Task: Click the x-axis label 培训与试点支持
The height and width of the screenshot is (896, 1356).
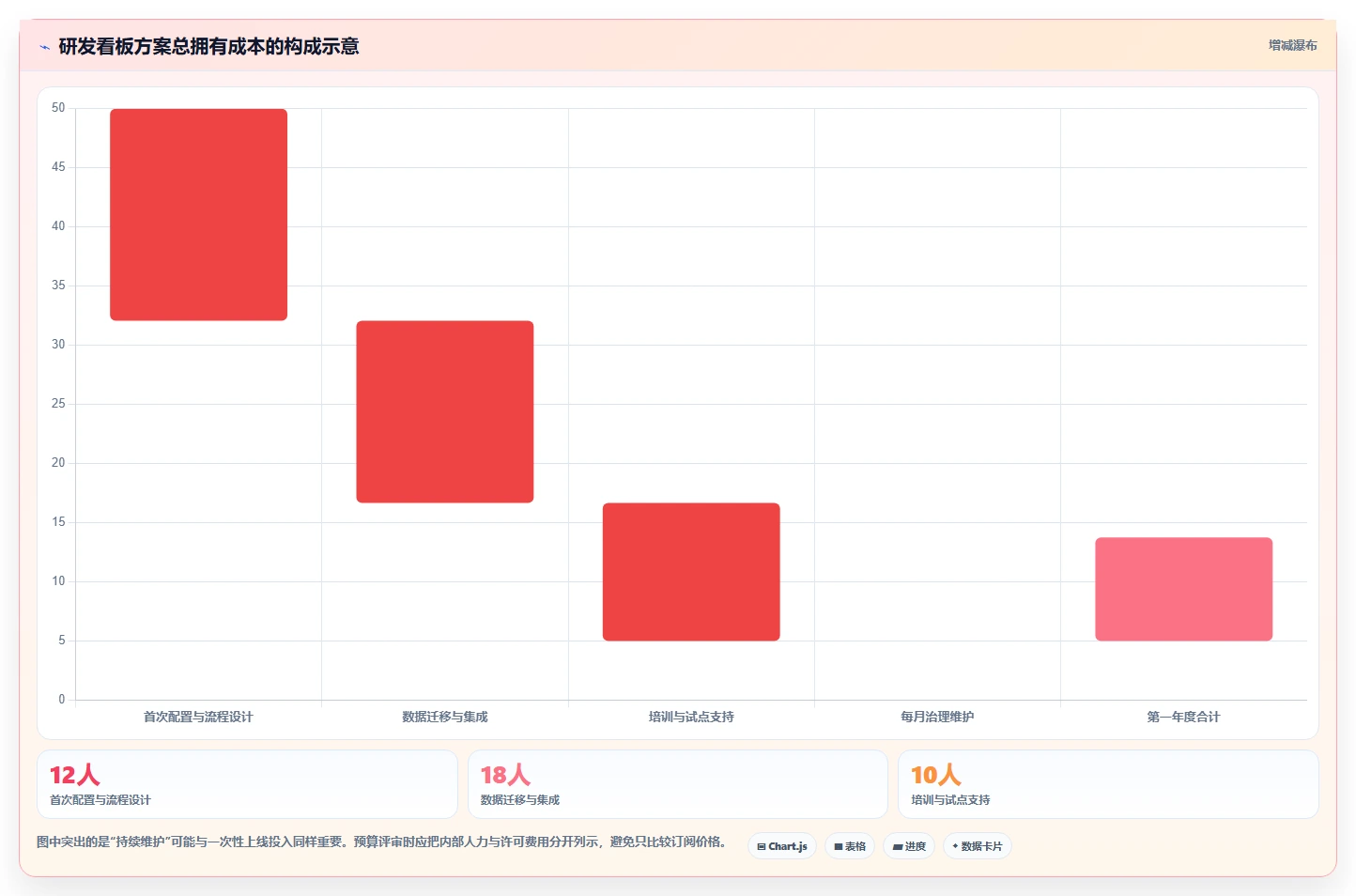Action: [x=691, y=717]
